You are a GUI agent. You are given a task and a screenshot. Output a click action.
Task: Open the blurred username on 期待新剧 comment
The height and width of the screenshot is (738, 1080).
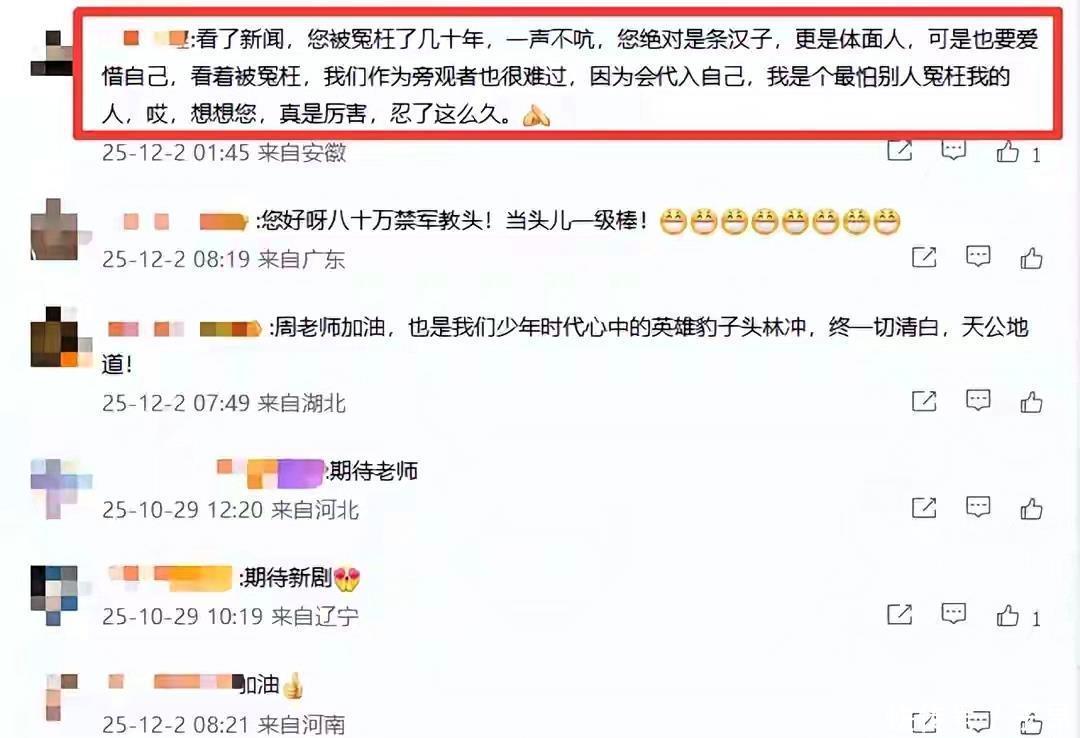[171, 577]
